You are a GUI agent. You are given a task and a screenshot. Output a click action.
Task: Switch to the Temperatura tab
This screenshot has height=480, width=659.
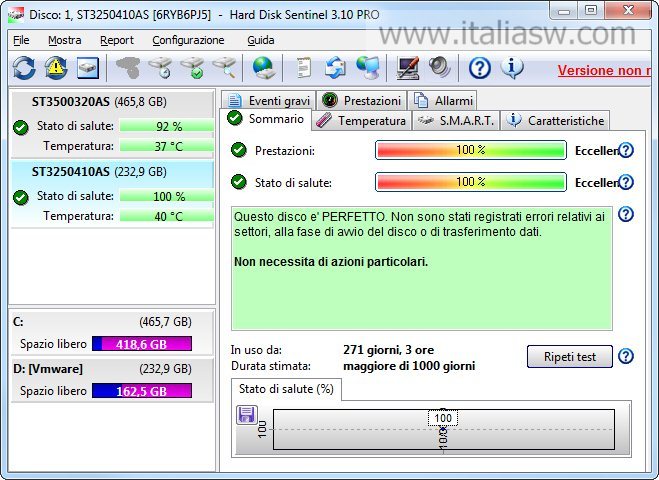pos(361,121)
